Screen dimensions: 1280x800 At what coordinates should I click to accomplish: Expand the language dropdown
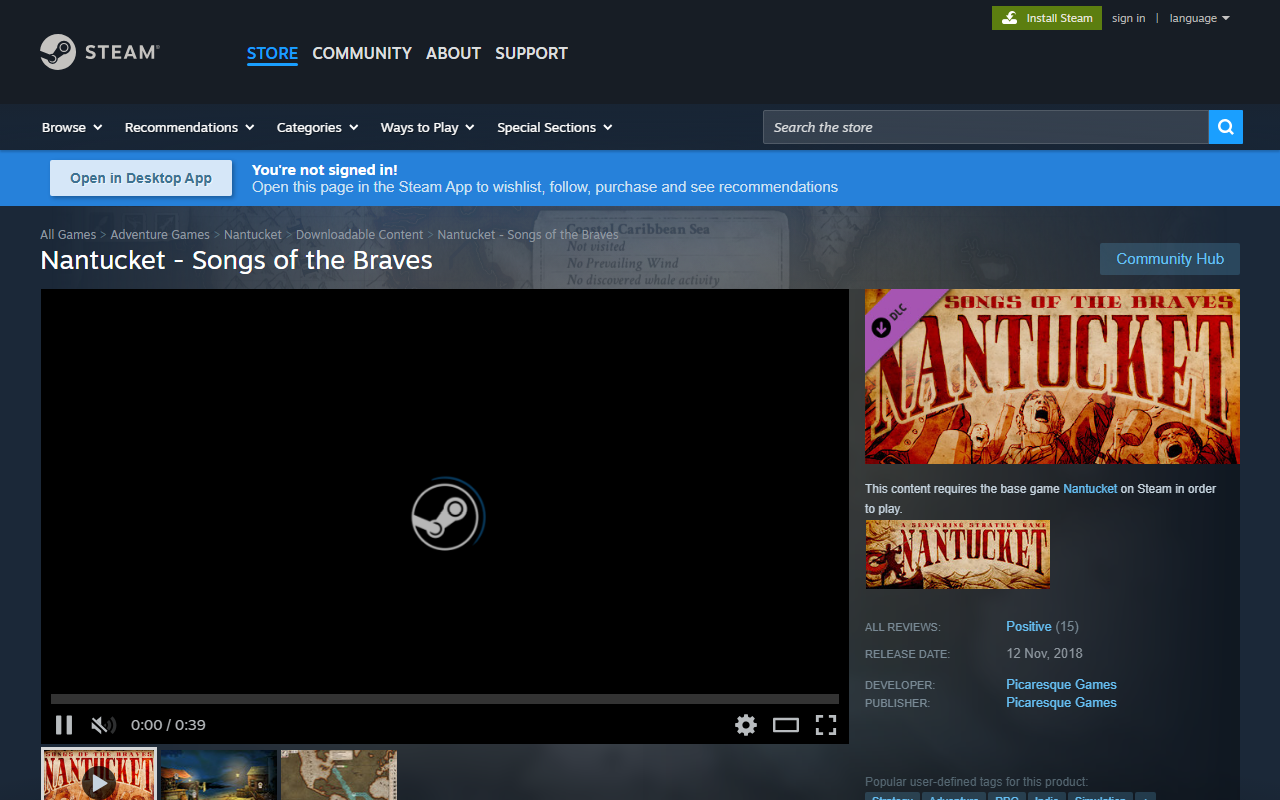(x=1199, y=18)
